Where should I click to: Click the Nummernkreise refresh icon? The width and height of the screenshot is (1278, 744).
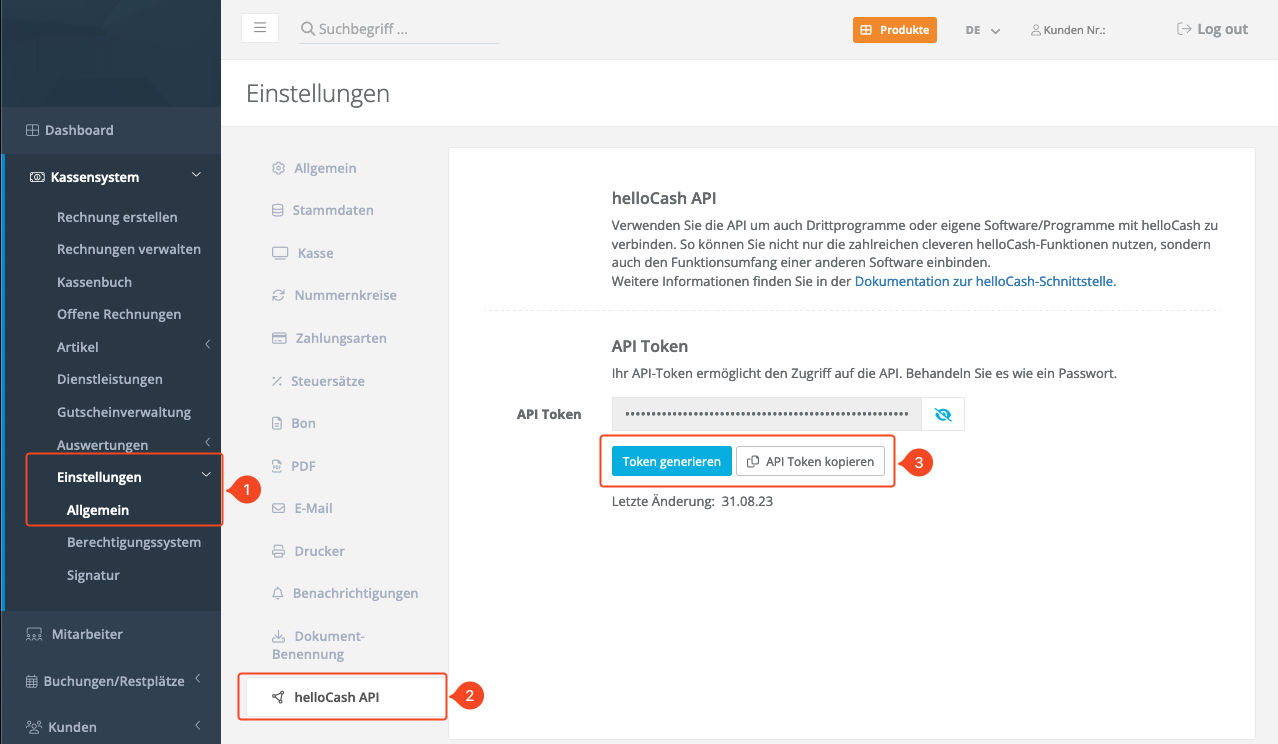[279, 295]
